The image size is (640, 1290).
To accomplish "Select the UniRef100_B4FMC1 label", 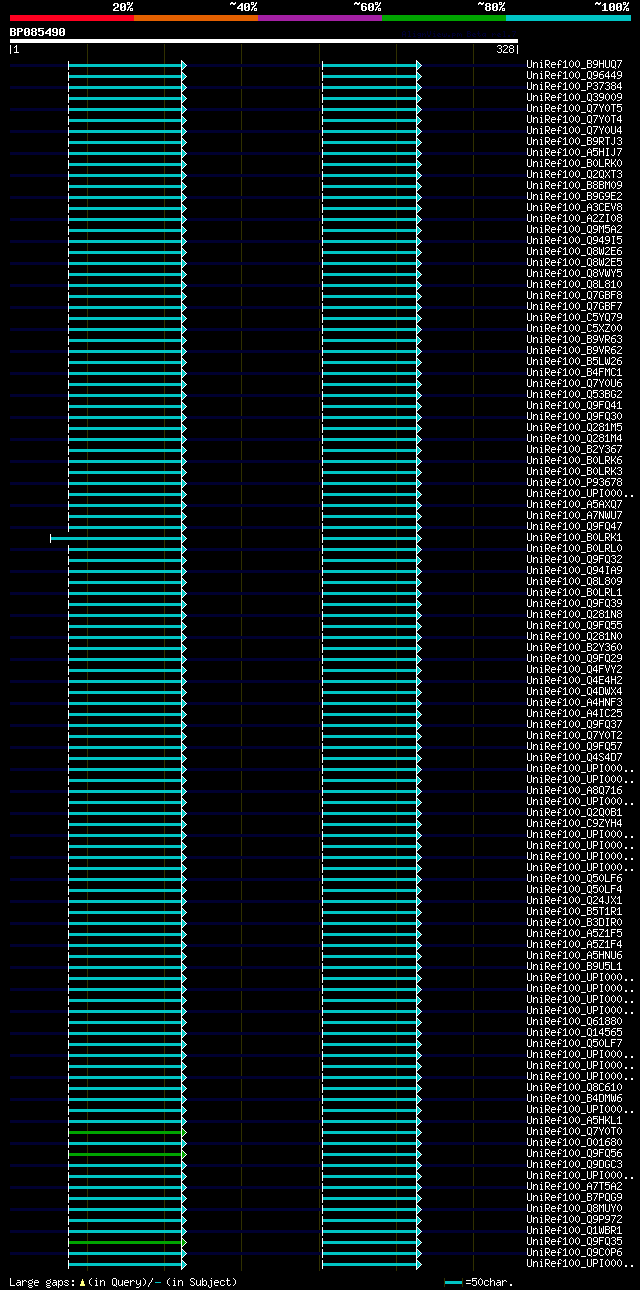I will tap(575, 373).
